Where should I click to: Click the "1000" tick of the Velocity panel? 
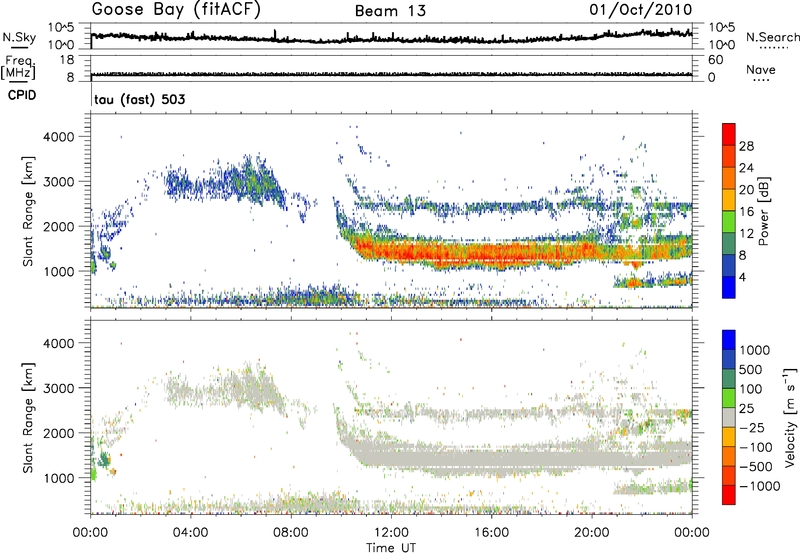[59, 478]
